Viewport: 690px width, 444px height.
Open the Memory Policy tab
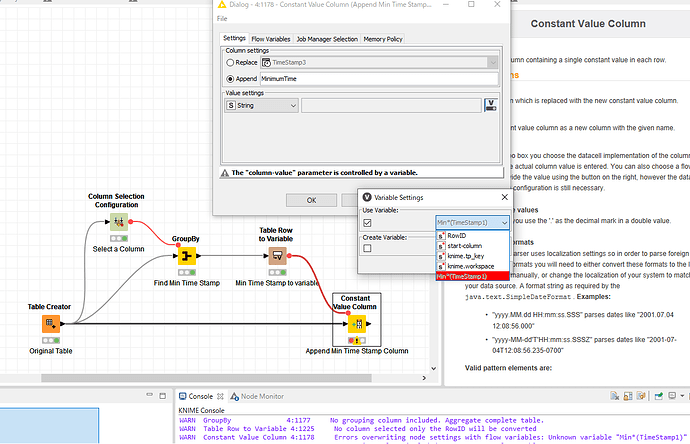point(383,39)
